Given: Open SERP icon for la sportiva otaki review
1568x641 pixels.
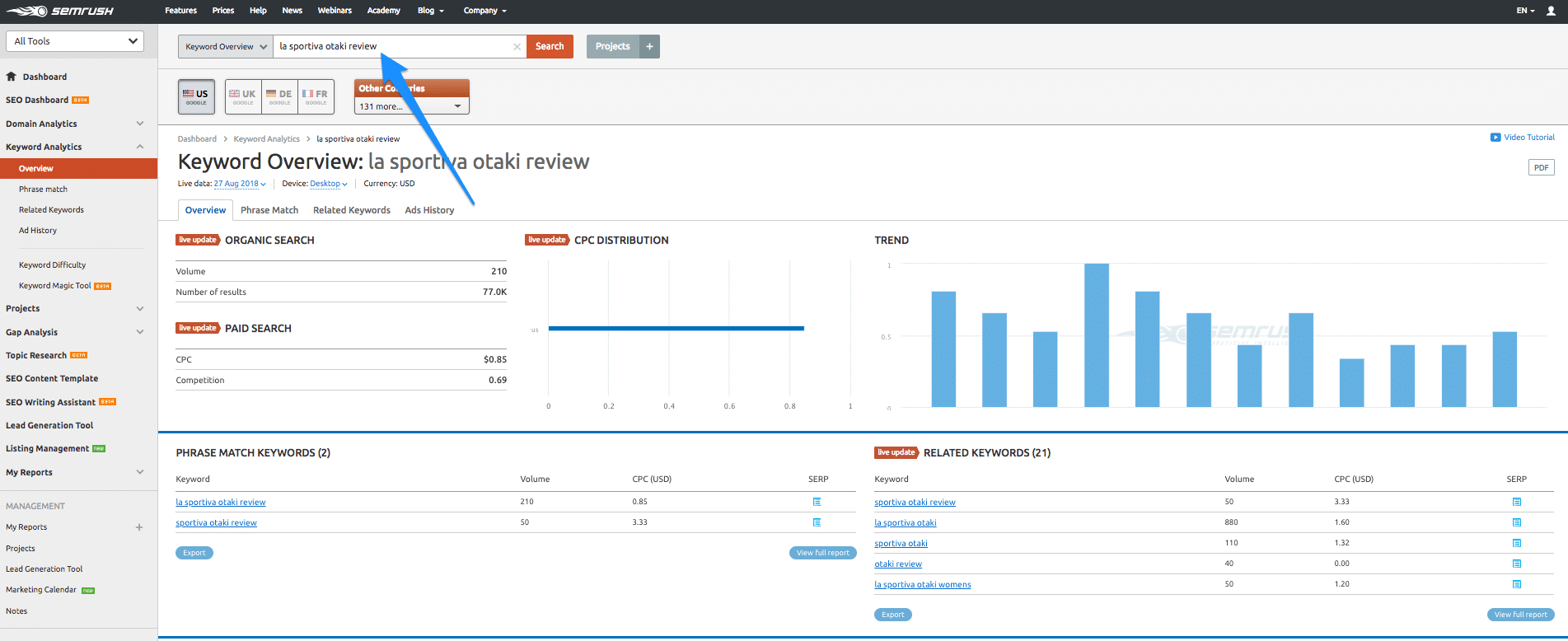Looking at the screenshot, I should (817, 502).
